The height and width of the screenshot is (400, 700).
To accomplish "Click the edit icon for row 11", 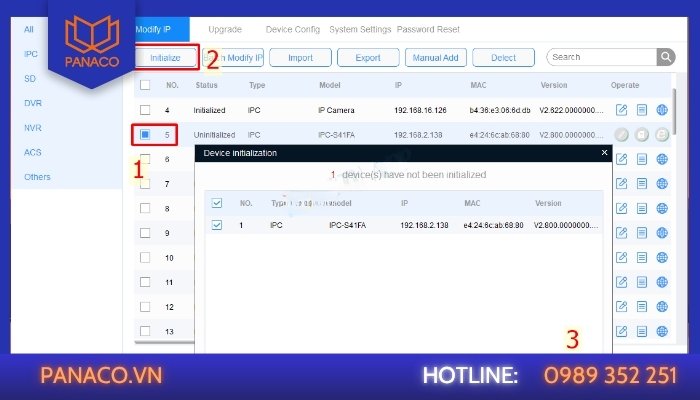I will [x=621, y=282].
